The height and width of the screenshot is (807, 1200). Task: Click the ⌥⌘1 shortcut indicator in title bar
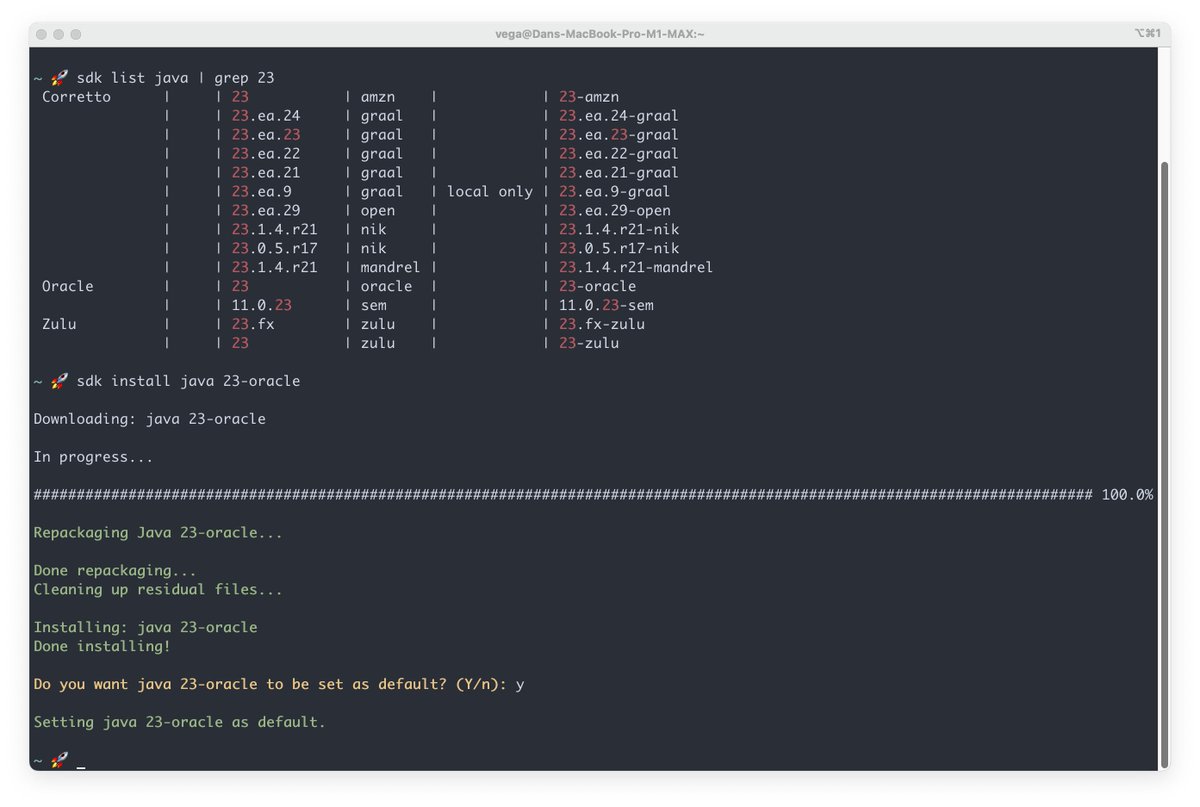tap(1148, 34)
